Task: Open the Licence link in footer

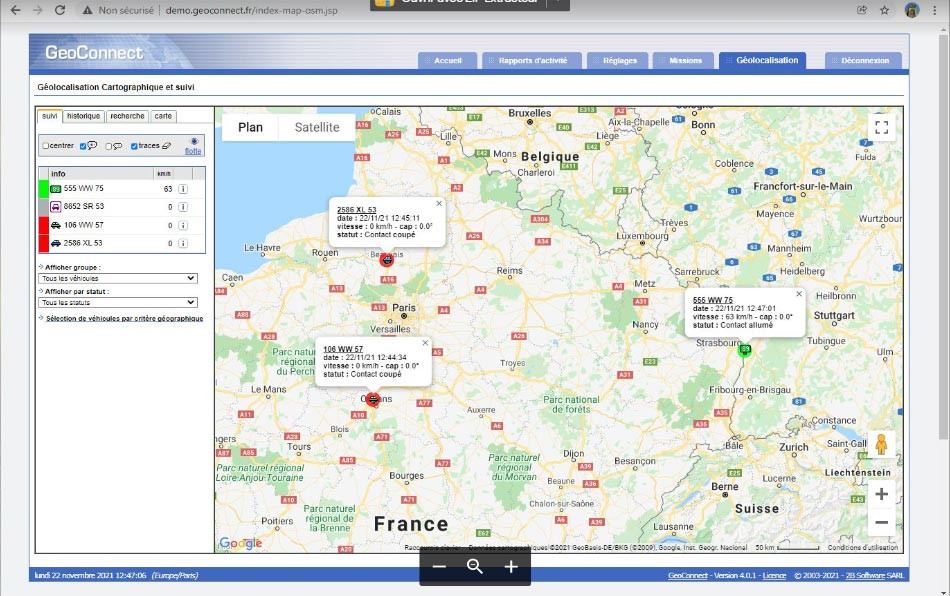Action: pos(775,577)
